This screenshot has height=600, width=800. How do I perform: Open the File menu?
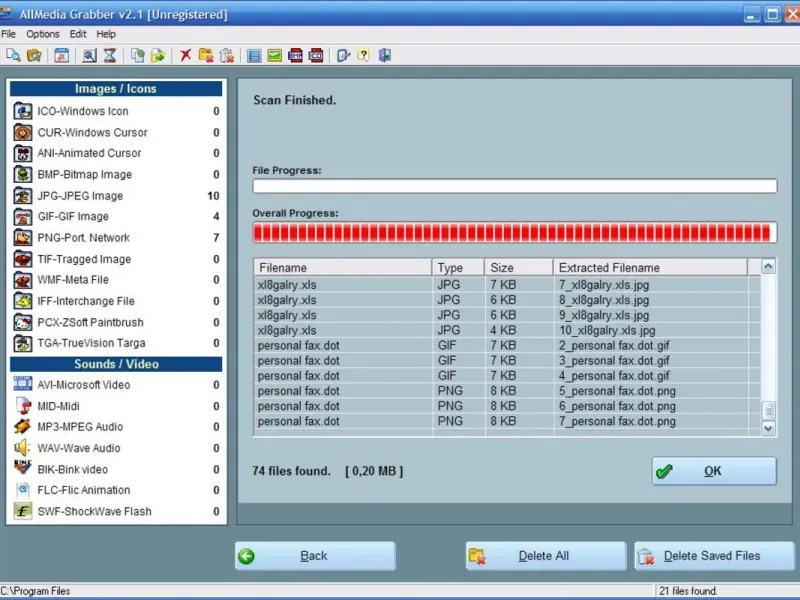click(9, 34)
